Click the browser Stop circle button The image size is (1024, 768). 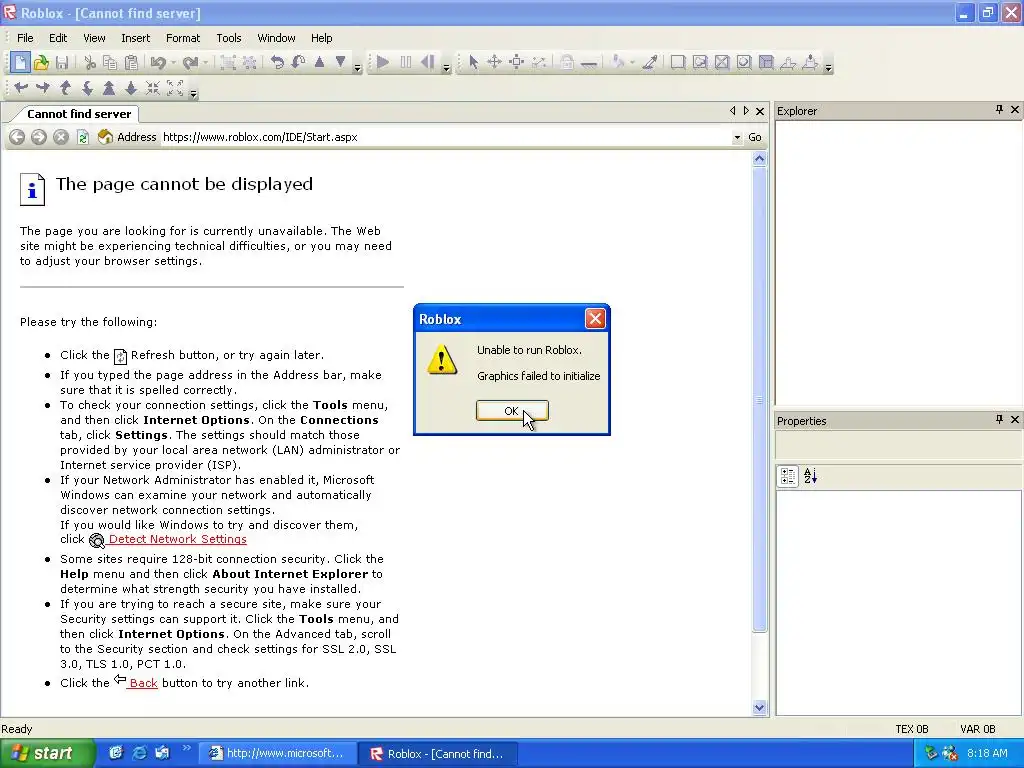(x=61, y=137)
